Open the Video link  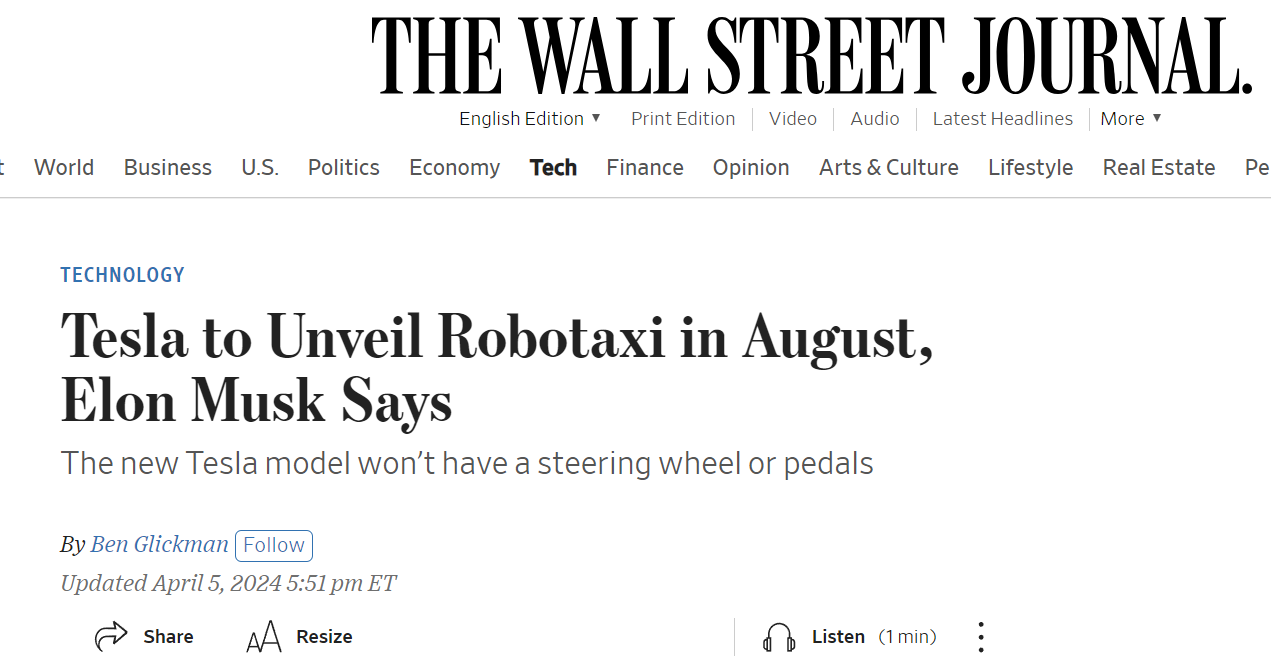793,119
